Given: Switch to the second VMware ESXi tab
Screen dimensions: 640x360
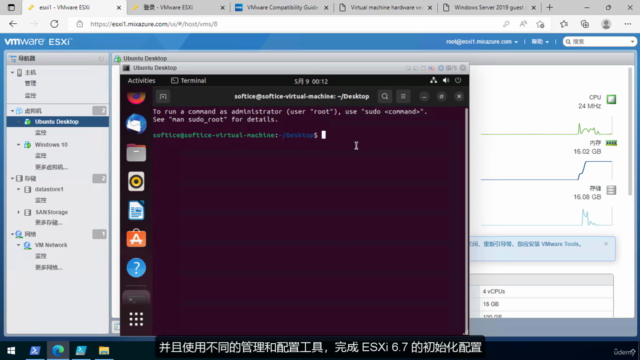Looking at the screenshot, I should click(178, 7).
